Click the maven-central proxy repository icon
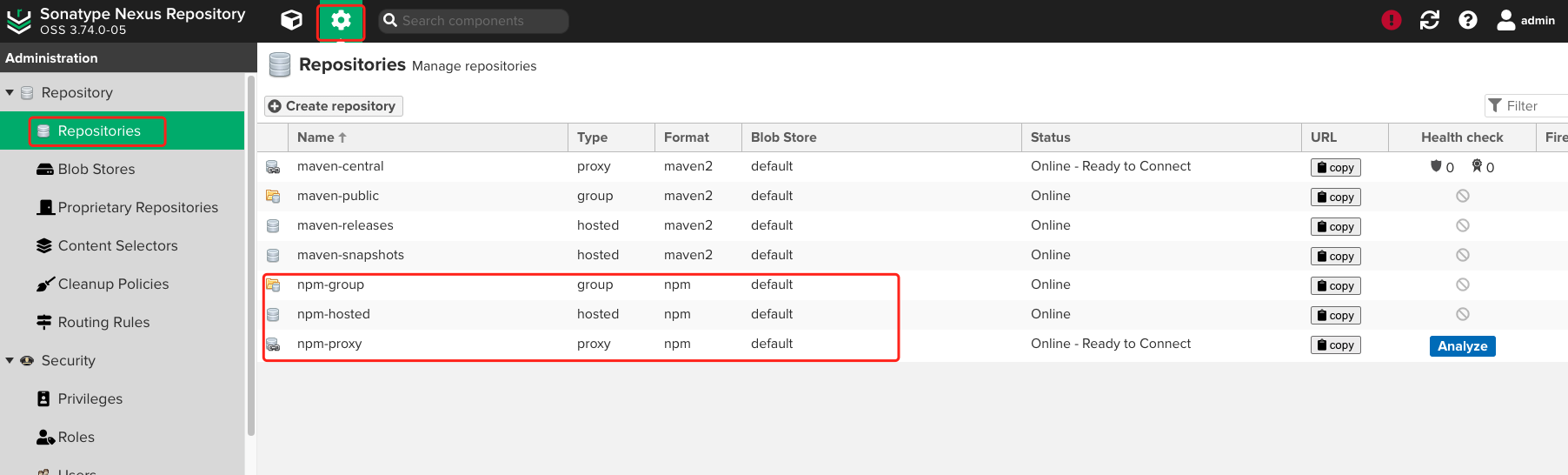1568x475 pixels. tap(273, 167)
